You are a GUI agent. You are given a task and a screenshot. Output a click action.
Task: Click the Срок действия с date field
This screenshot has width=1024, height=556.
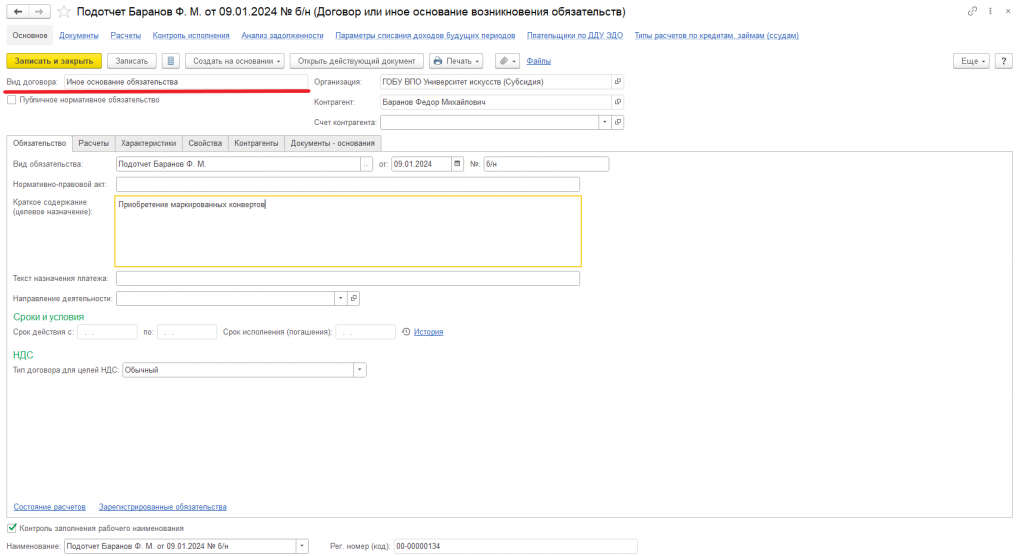[107, 332]
